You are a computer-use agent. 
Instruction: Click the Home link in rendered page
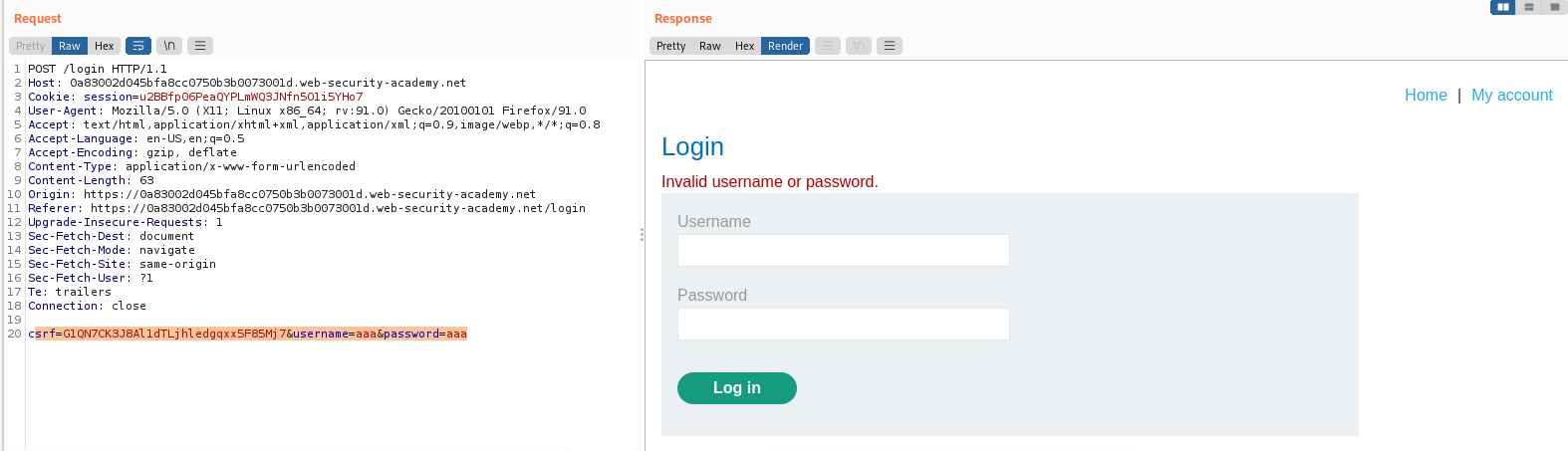pyautogui.click(x=1426, y=96)
